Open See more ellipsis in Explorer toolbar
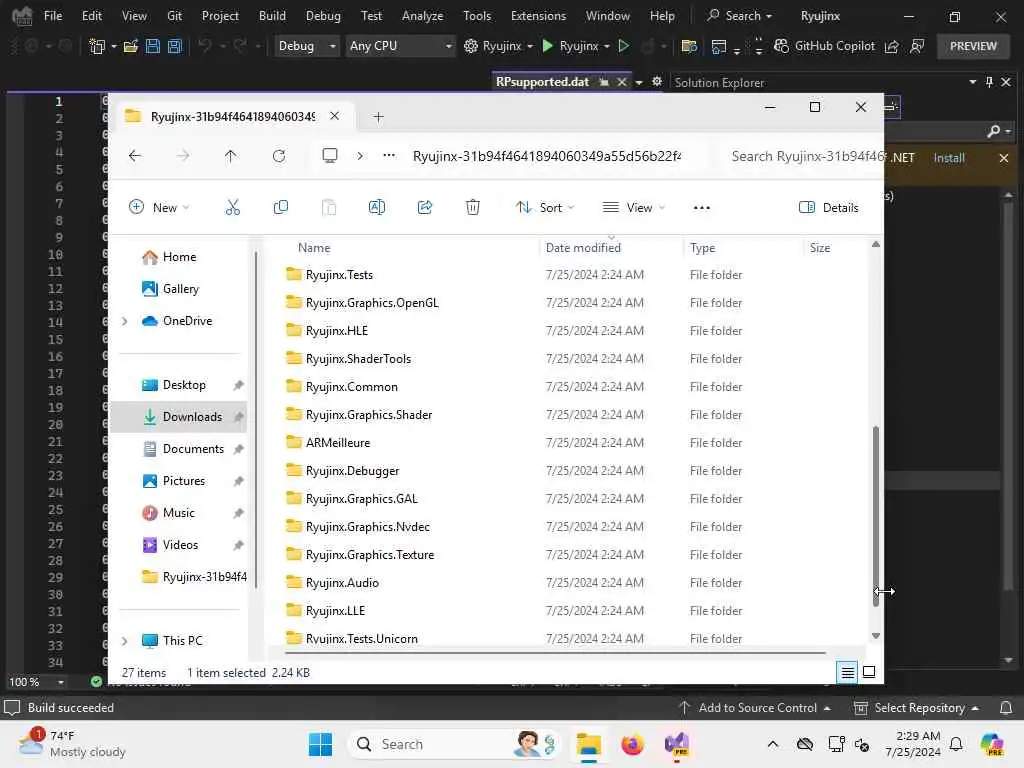This screenshot has width=1024, height=768. tap(701, 208)
